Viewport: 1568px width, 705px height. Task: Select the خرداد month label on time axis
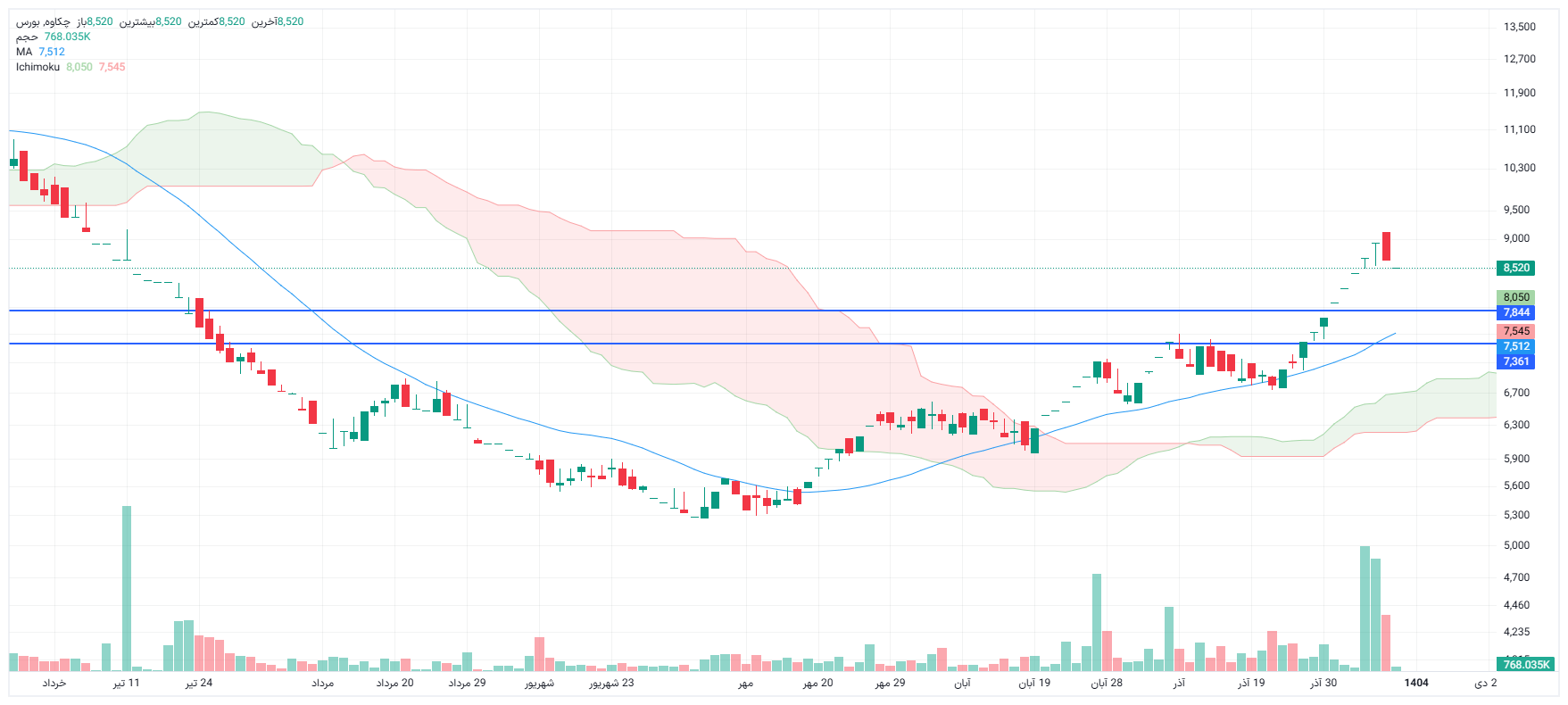54,683
